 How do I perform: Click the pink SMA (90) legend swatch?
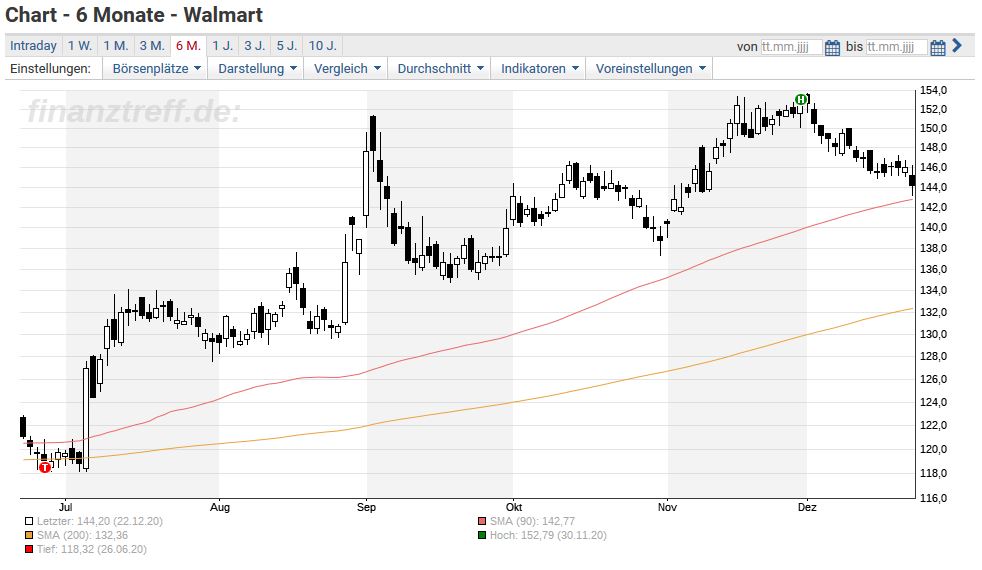pyautogui.click(x=482, y=521)
